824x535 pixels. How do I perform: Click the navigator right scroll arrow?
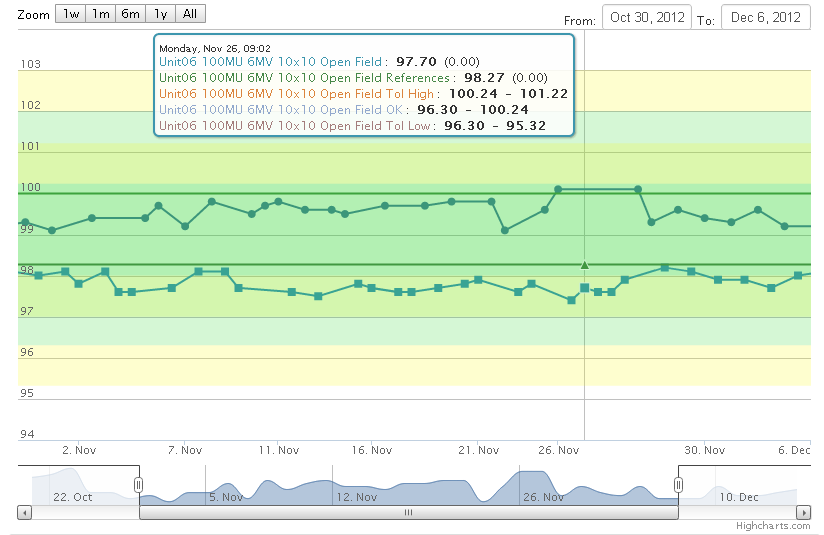(x=804, y=512)
